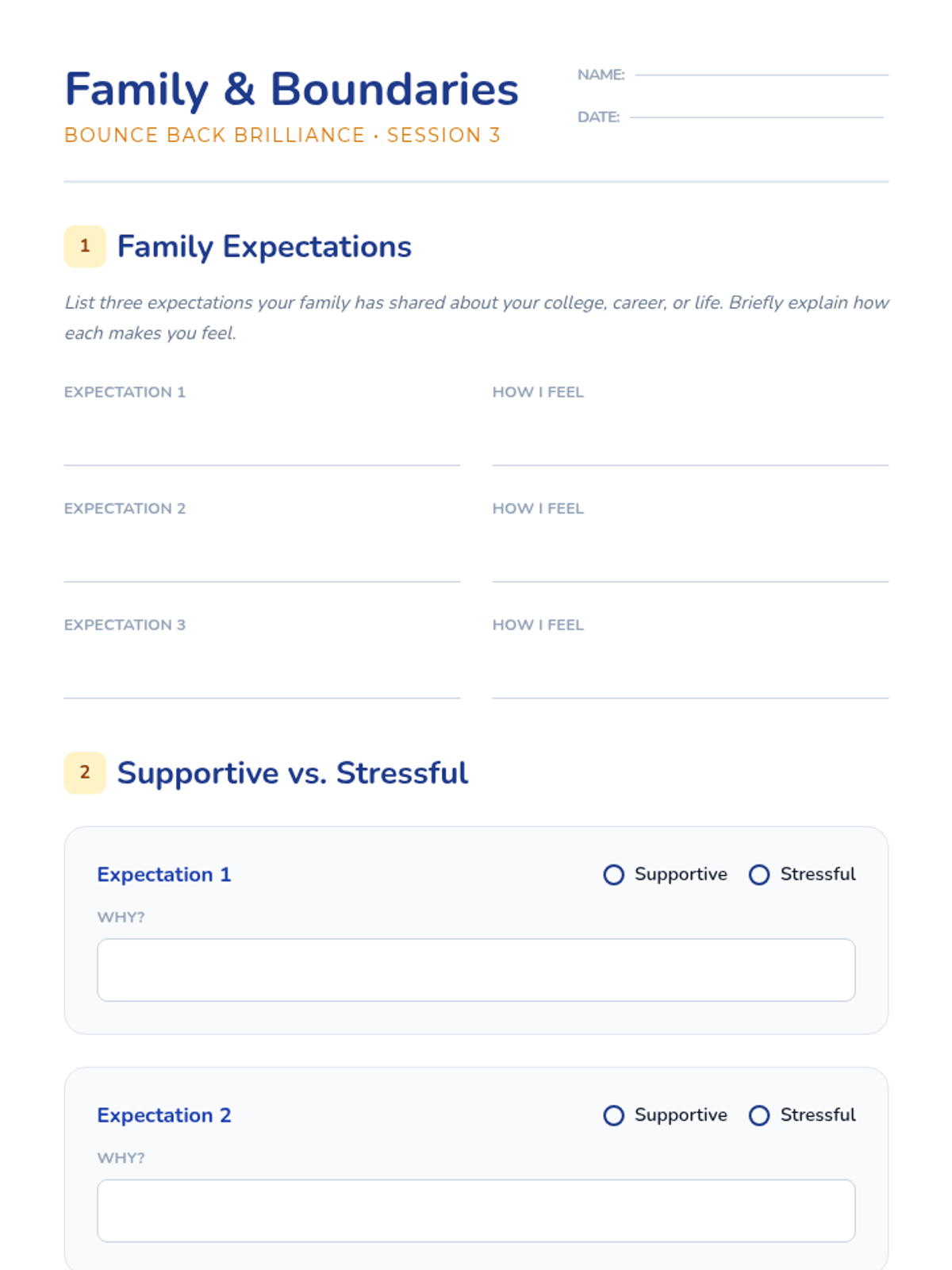
Task: Click the Family Expectations heading
Action: 264,247
